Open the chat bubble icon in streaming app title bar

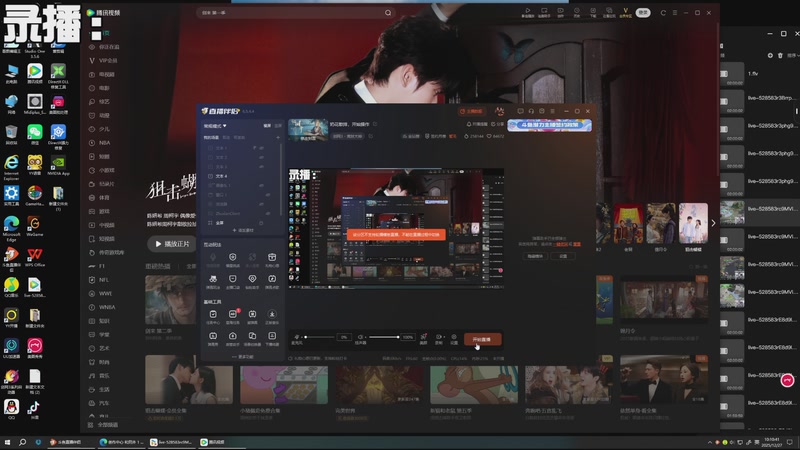[x=520, y=111]
